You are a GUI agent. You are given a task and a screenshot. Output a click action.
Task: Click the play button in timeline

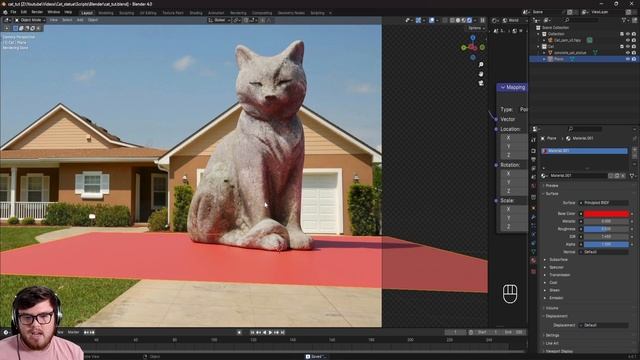tap(270, 333)
